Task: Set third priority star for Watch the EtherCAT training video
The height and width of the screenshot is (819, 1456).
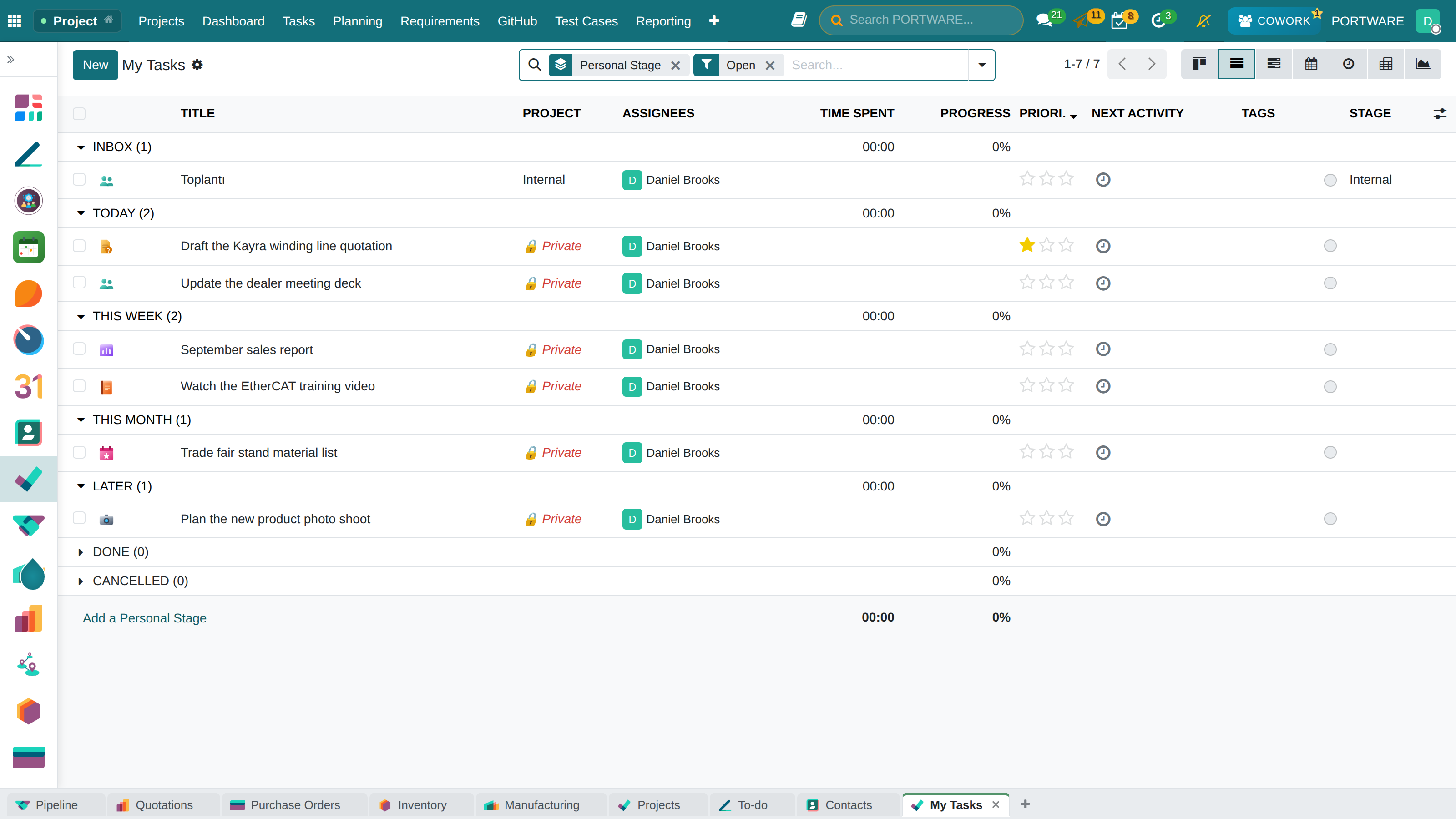Action: [1066, 385]
